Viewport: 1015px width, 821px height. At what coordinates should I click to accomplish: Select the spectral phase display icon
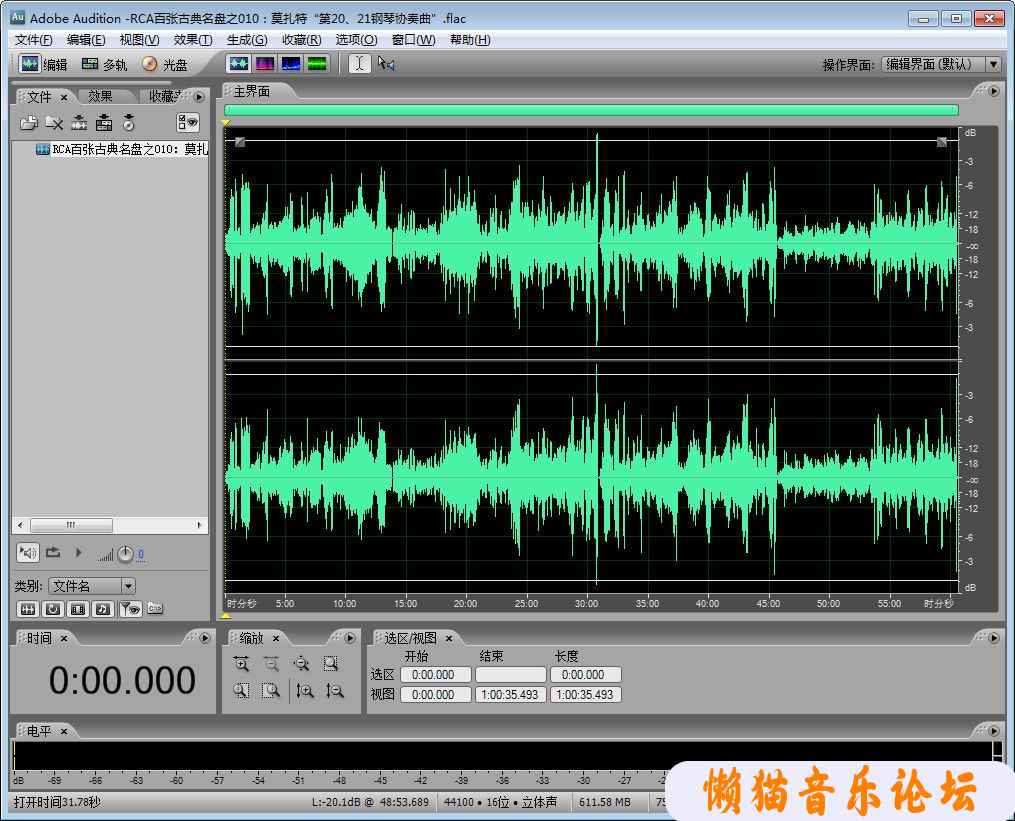tap(317, 63)
